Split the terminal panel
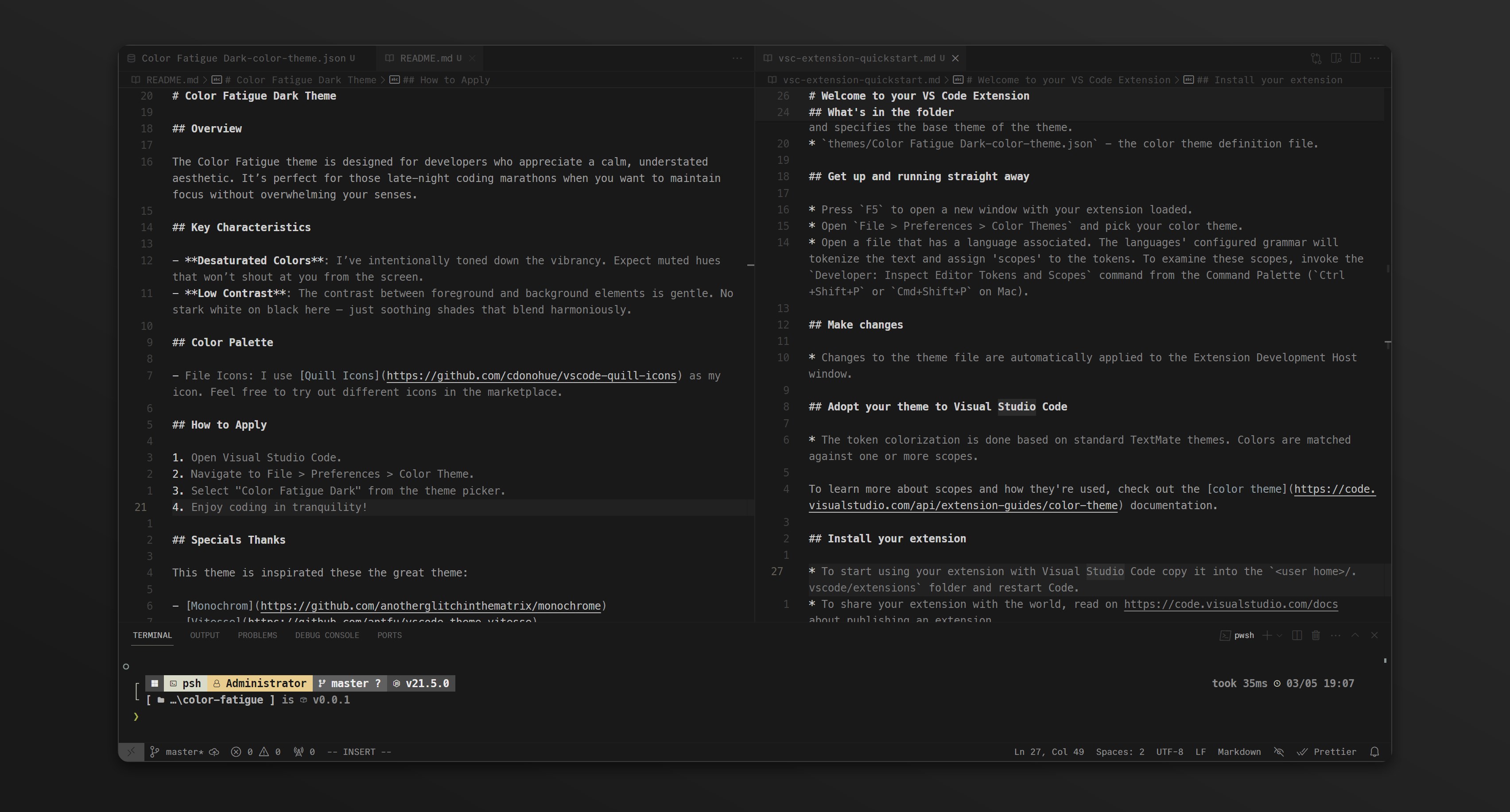The height and width of the screenshot is (812, 1510). coord(1297,635)
